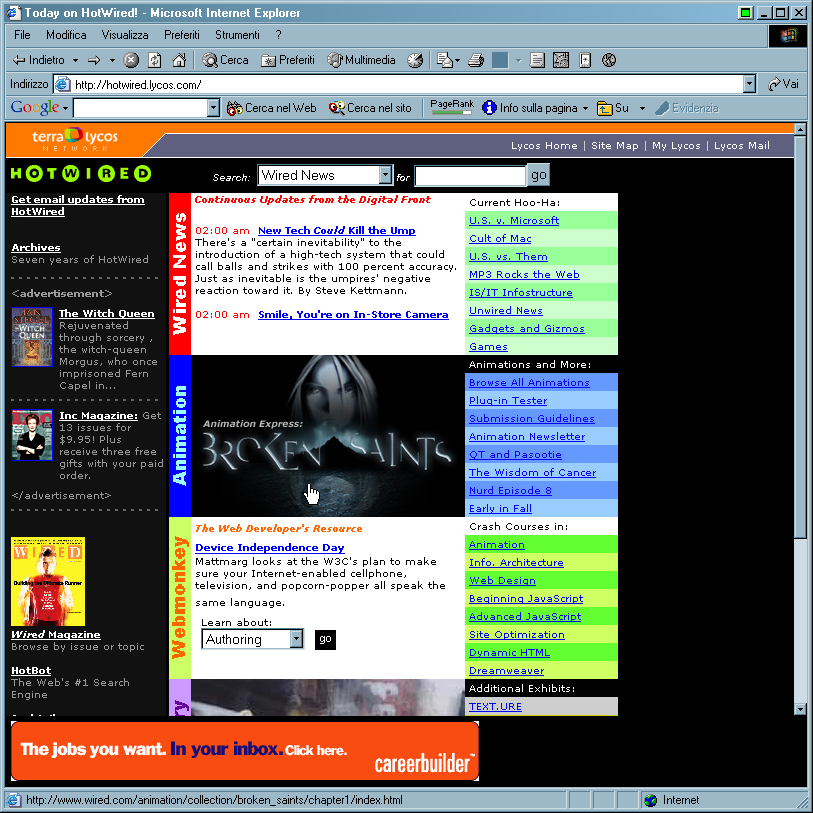Click the forward arrow button

click(94, 60)
